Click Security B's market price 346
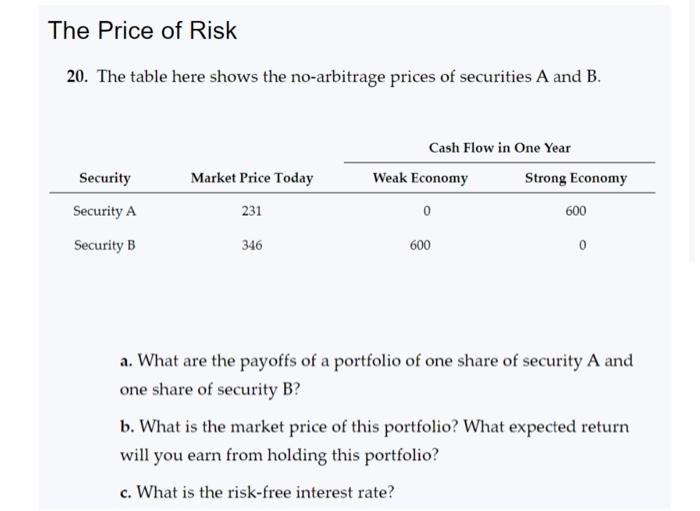Screen dimensions: 700x511 252,245
